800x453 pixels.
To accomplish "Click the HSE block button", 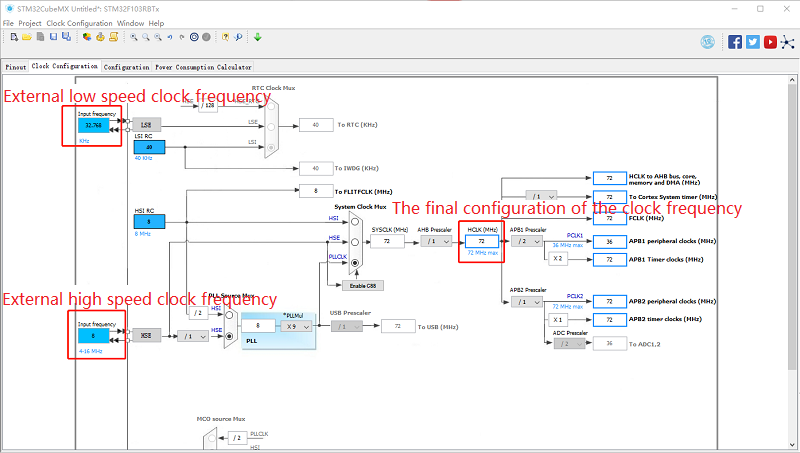I will coord(146,336).
